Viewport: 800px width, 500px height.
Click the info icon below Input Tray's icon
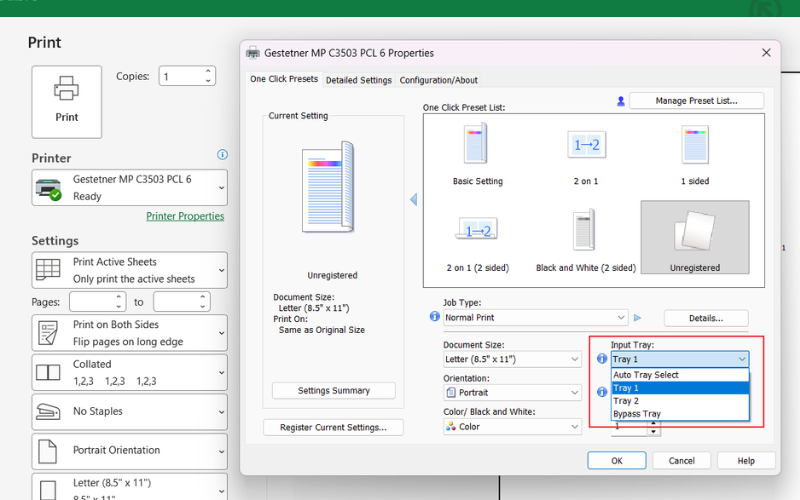pos(602,392)
